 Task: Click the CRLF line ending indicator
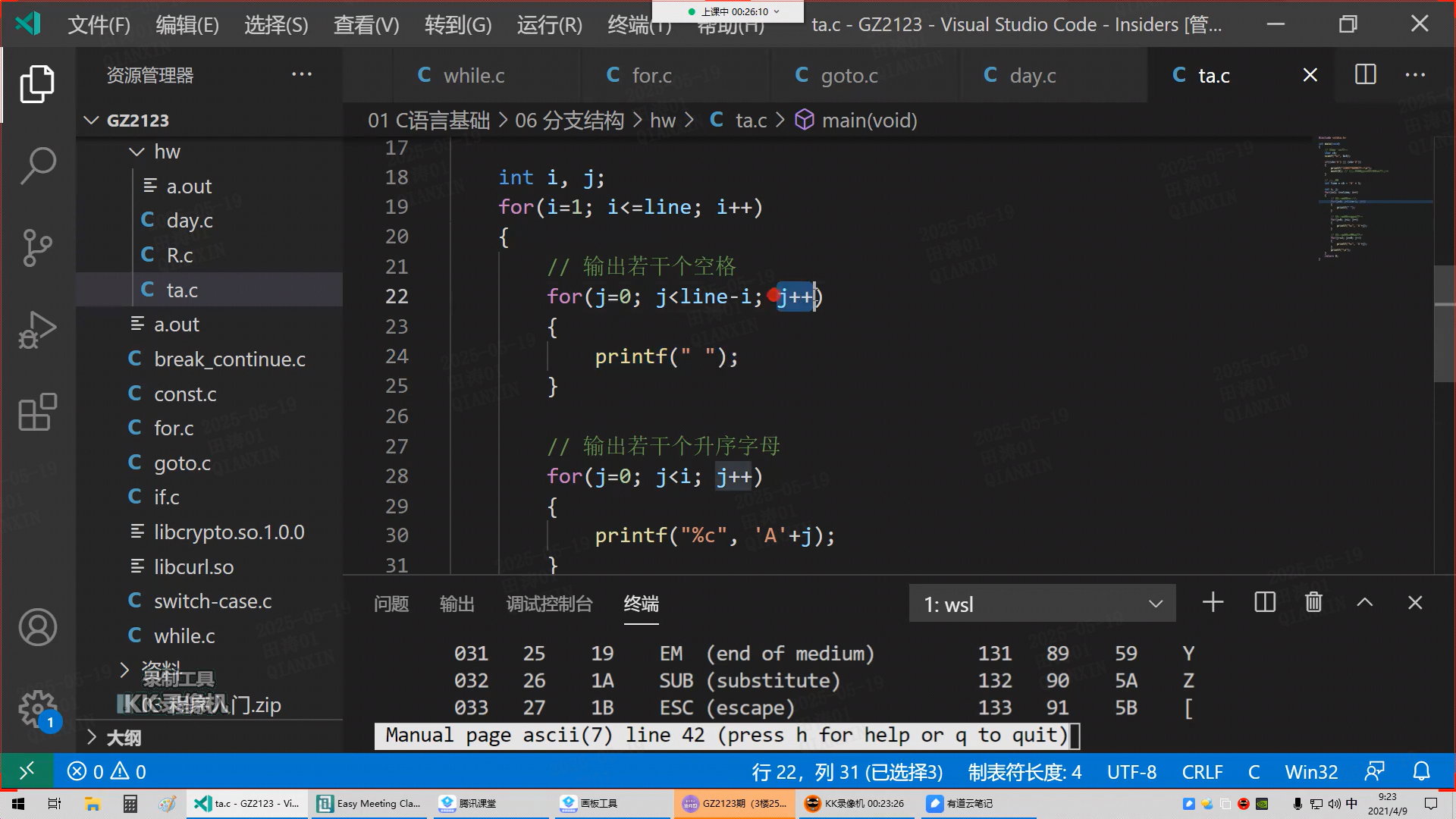coord(1202,772)
